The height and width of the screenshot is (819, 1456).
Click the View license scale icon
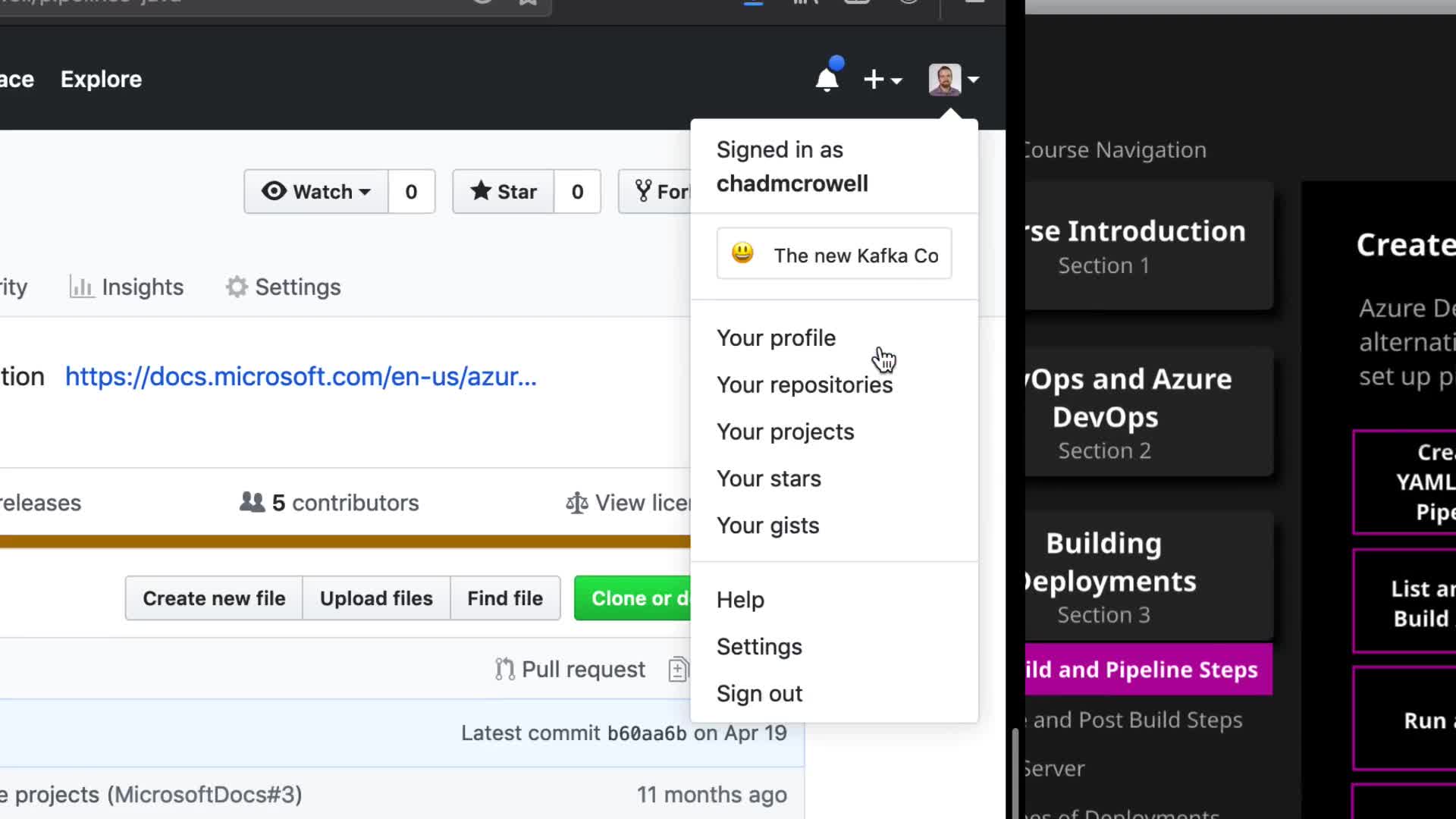576,503
